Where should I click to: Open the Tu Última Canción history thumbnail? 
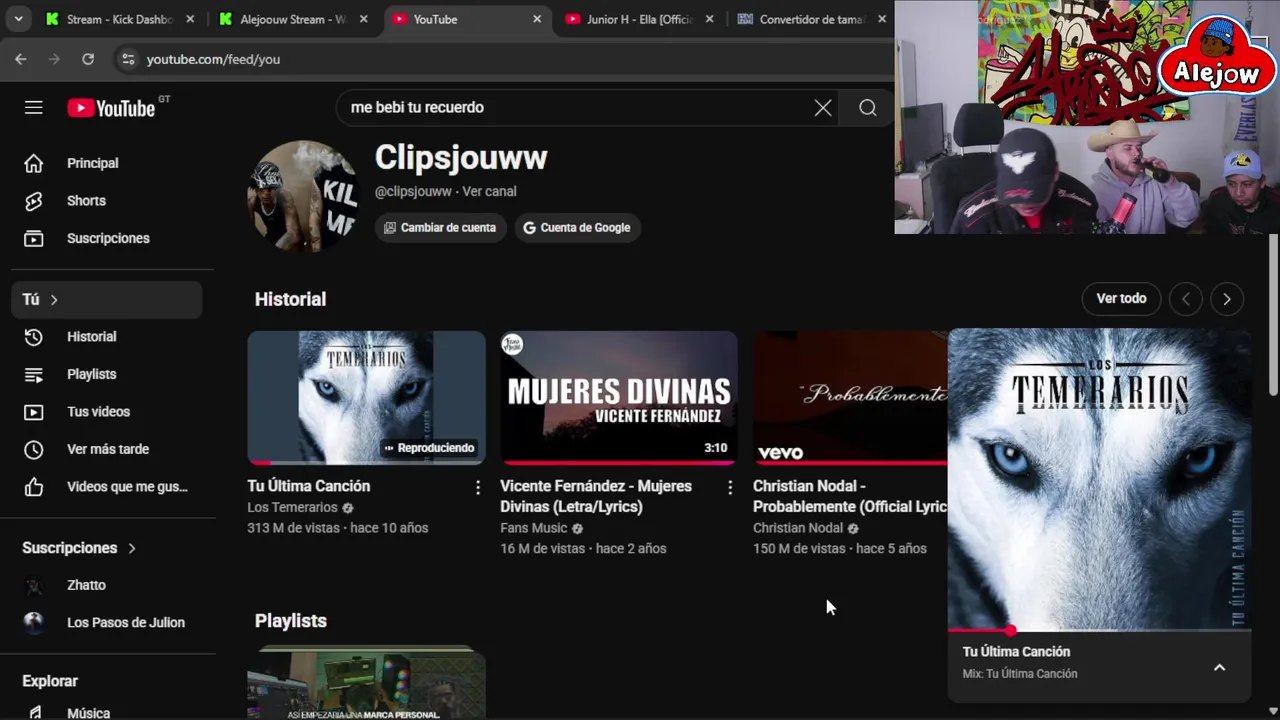click(x=366, y=398)
